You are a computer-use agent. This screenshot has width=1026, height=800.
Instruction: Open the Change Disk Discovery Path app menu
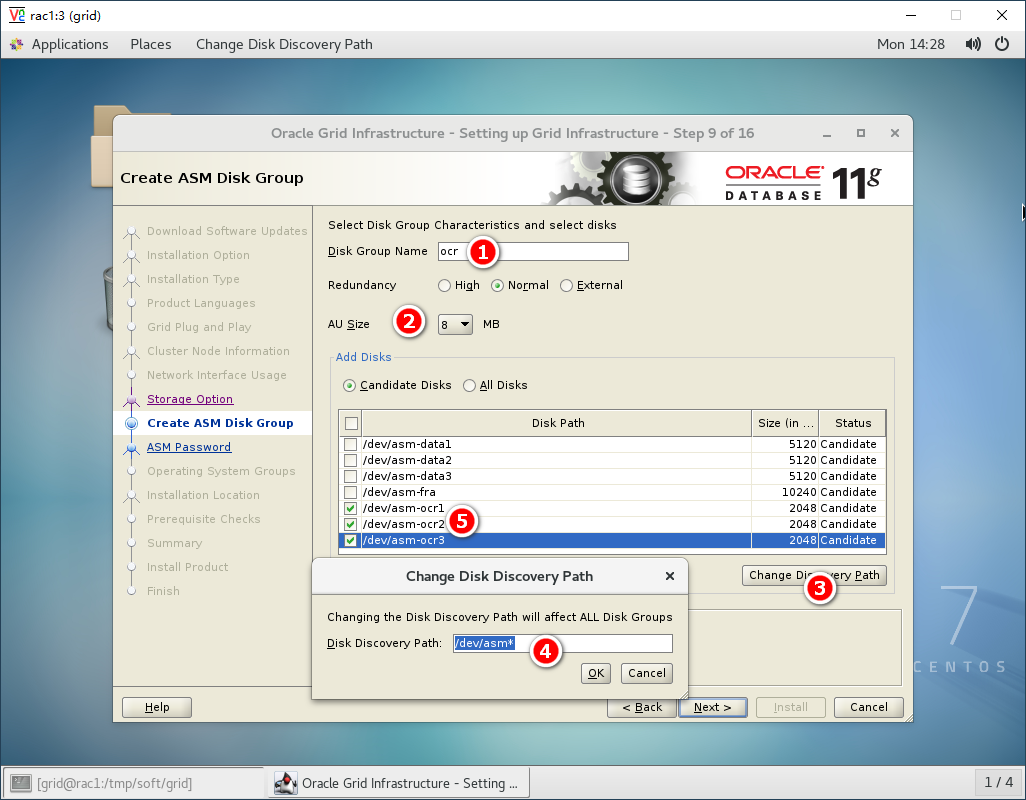pyautogui.click(x=284, y=44)
